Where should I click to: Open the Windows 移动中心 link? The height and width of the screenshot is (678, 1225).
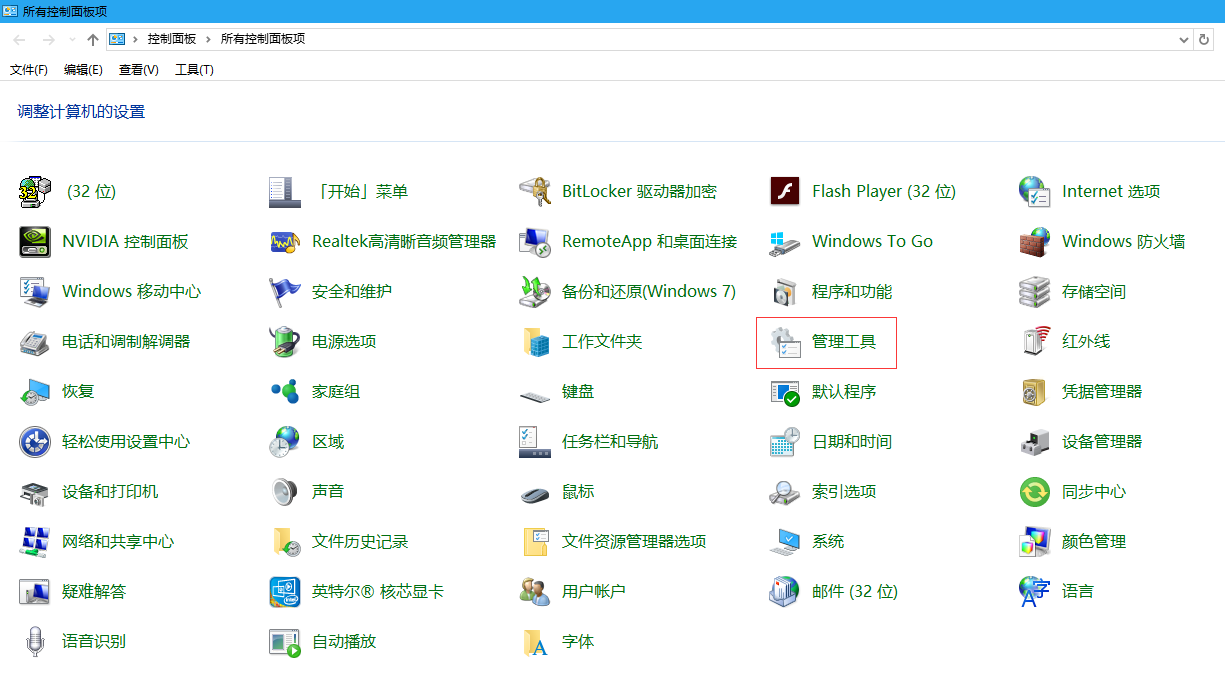pos(131,291)
